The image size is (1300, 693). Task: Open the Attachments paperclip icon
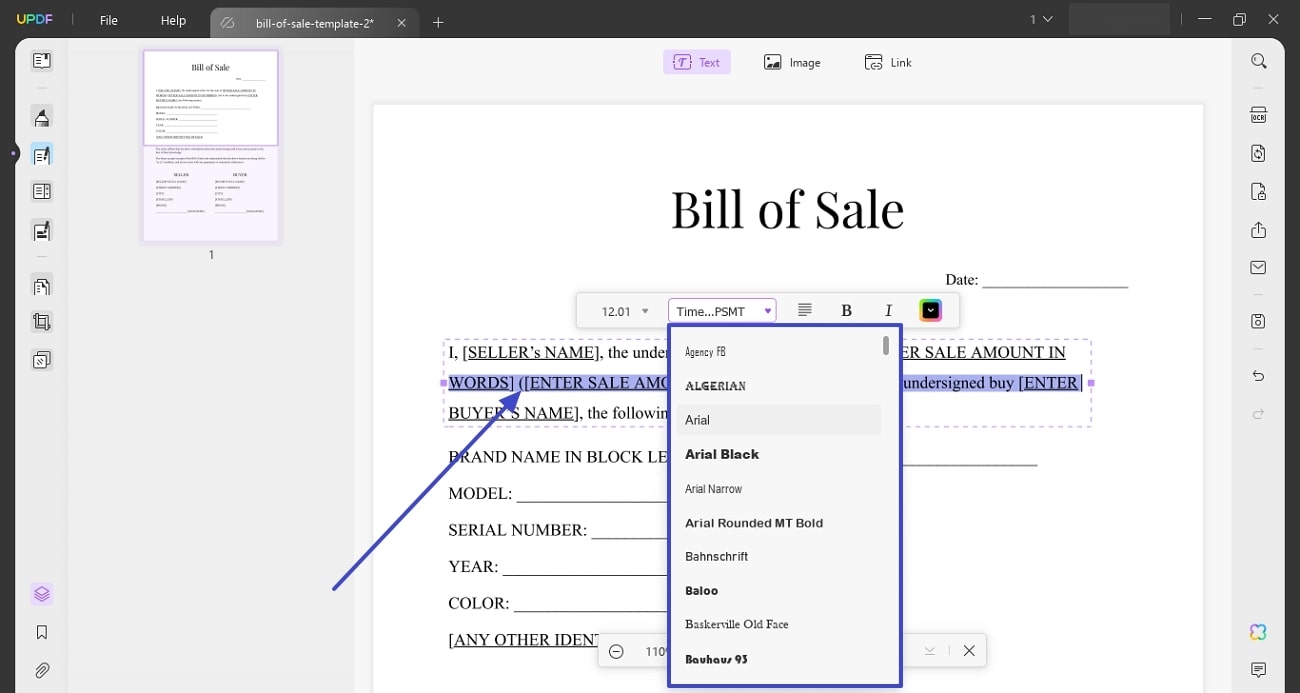point(41,670)
